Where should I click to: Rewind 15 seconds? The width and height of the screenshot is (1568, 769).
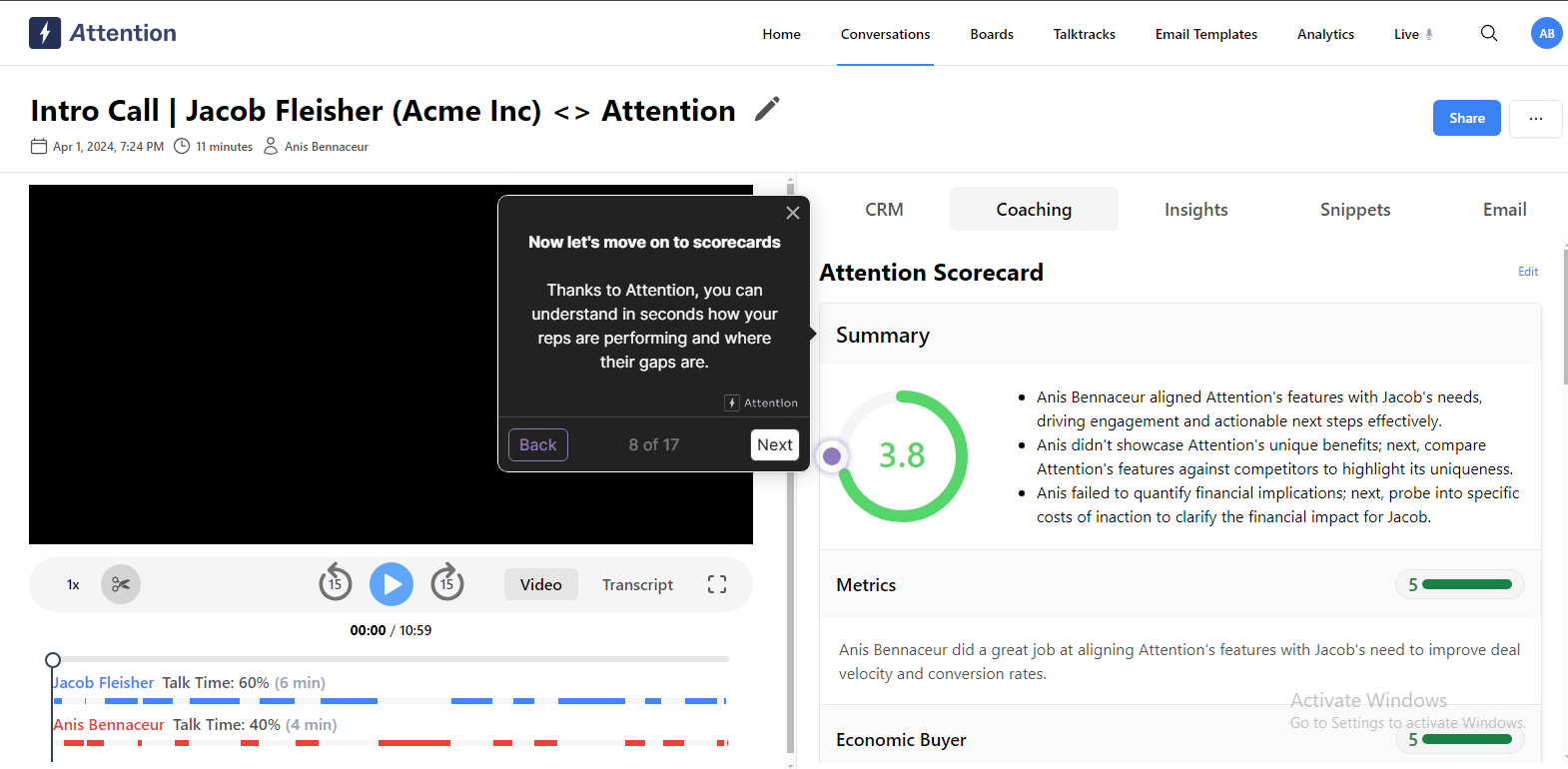point(336,582)
